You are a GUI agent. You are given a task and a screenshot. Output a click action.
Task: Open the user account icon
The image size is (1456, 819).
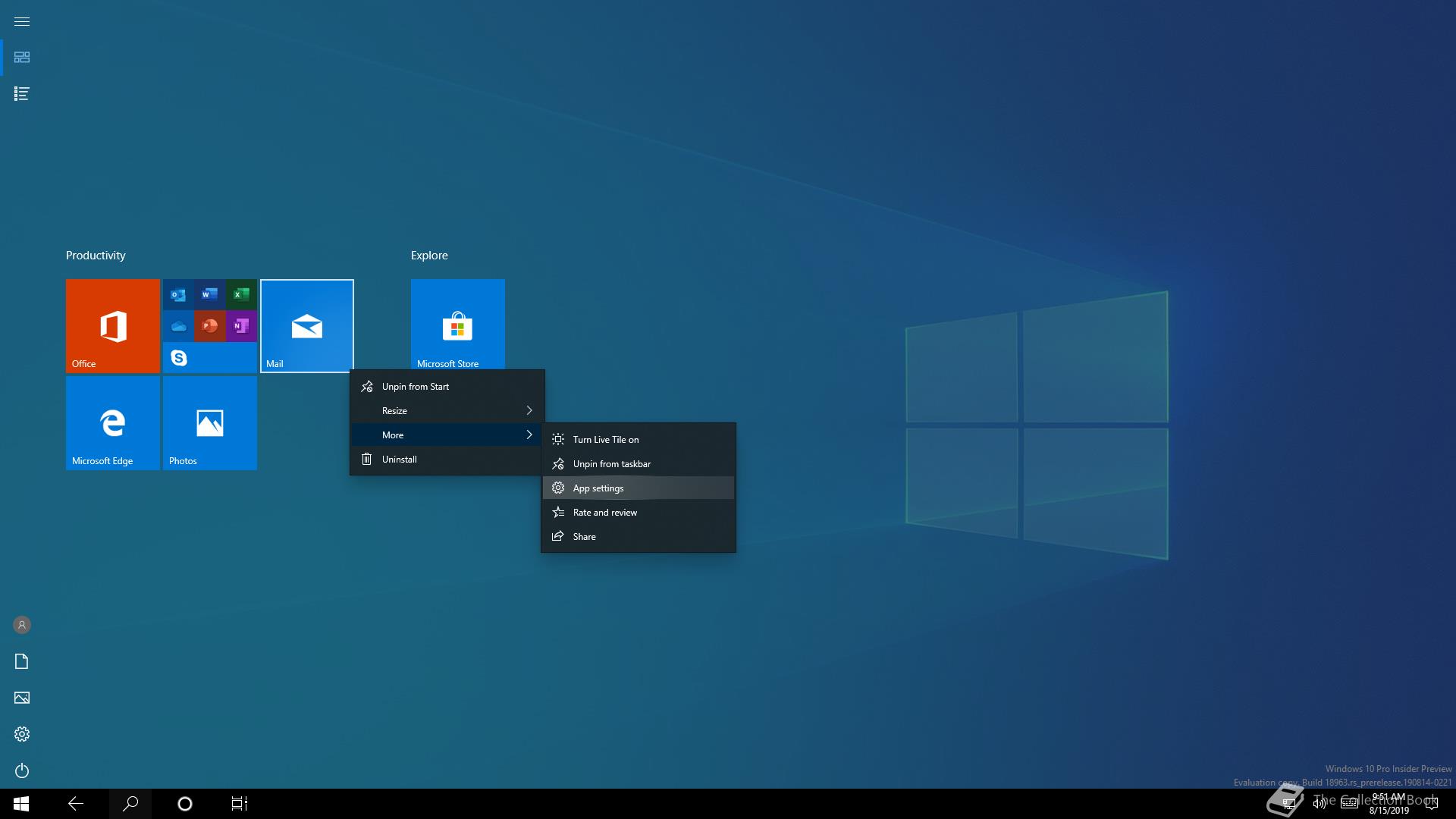22,625
